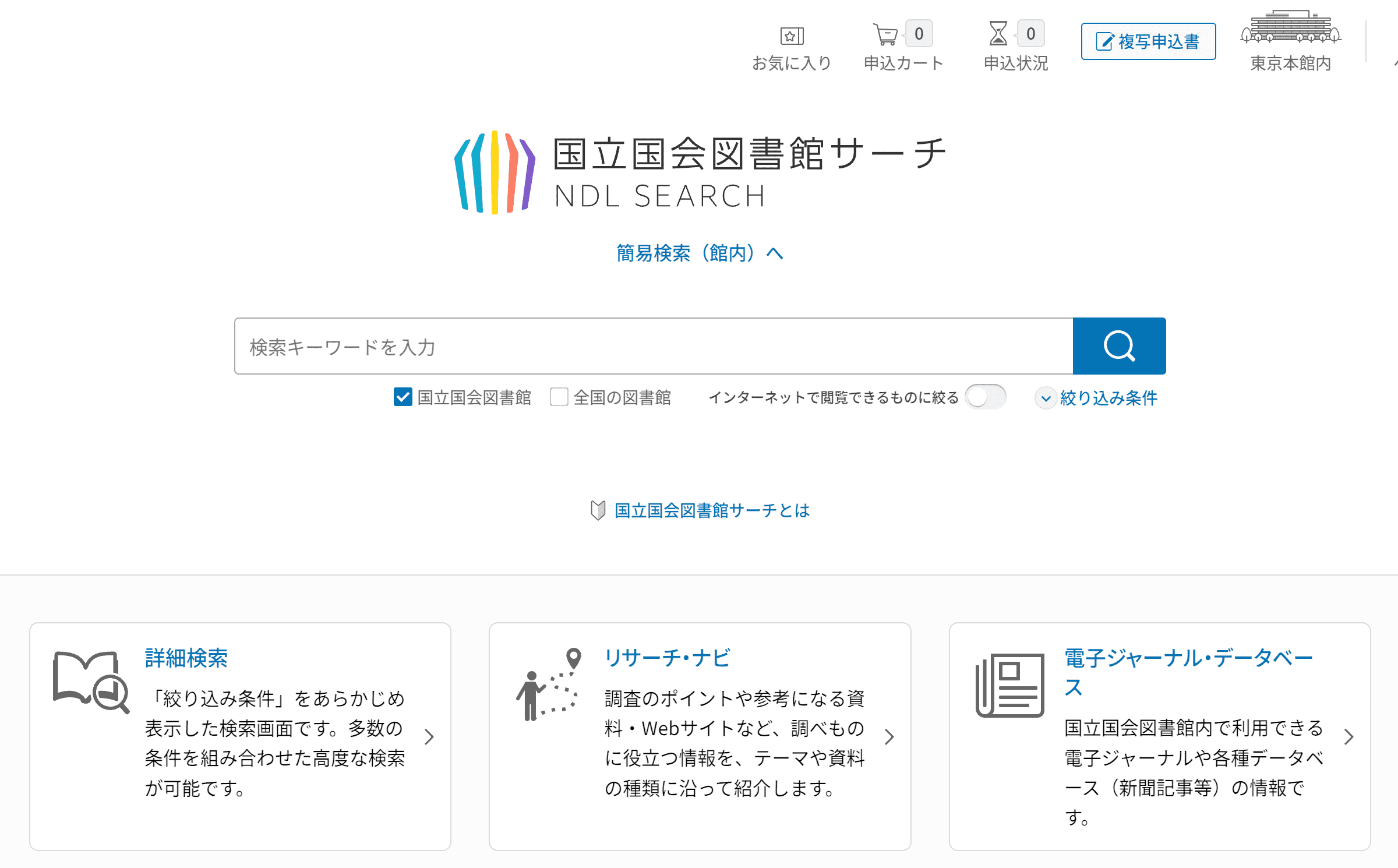Click the 東京本館内 building icon
The height and width of the screenshot is (868, 1398).
[x=1291, y=27]
